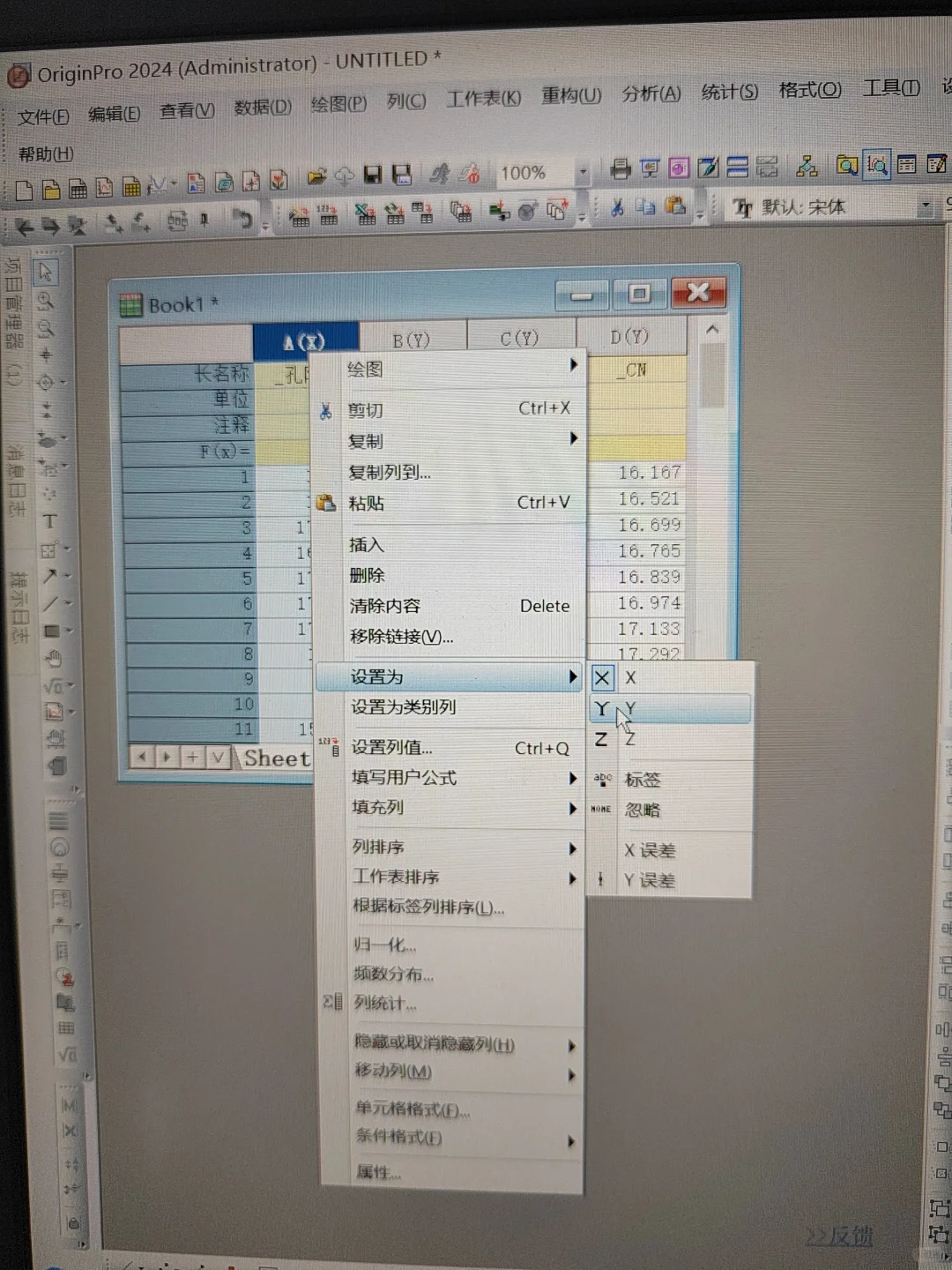Open the default font 宋体 dropdown
Screen dimensions: 952x1270
(x=926, y=205)
